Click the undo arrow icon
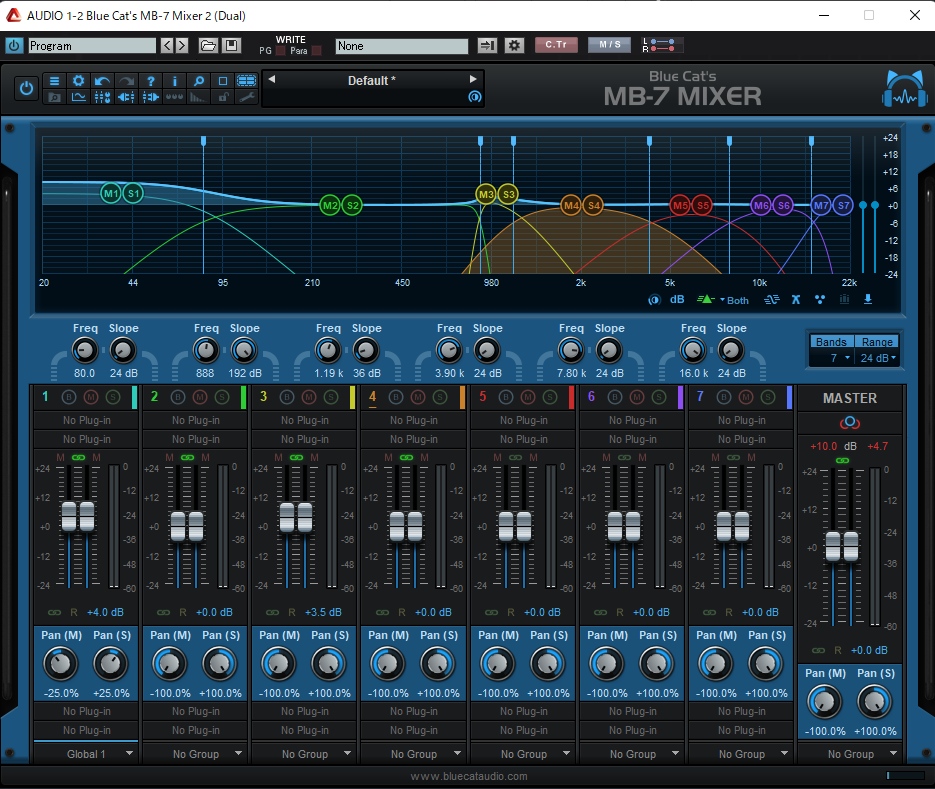This screenshot has height=789, width=935. pyautogui.click(x=103, y=81)
